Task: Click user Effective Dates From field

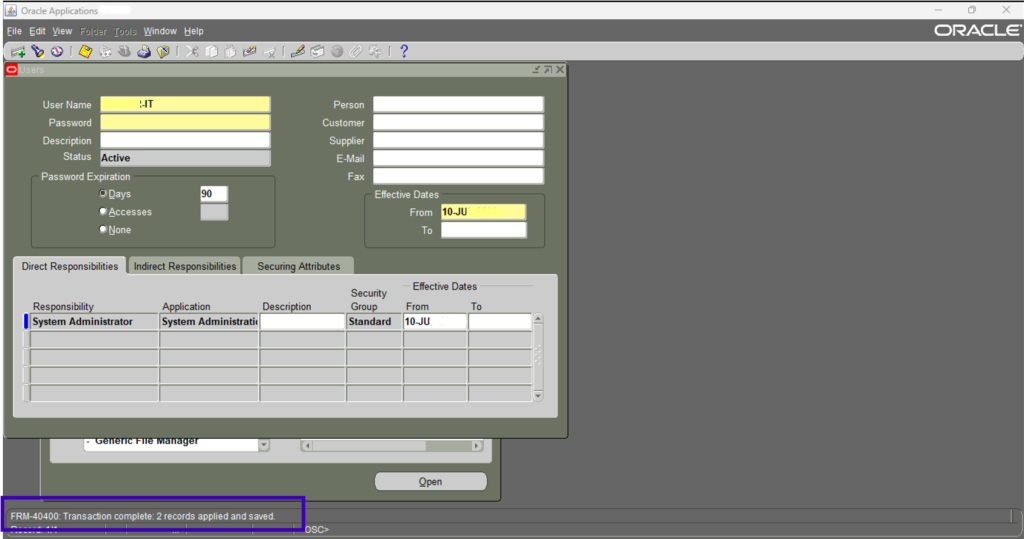Action: (x=483, y=212)
